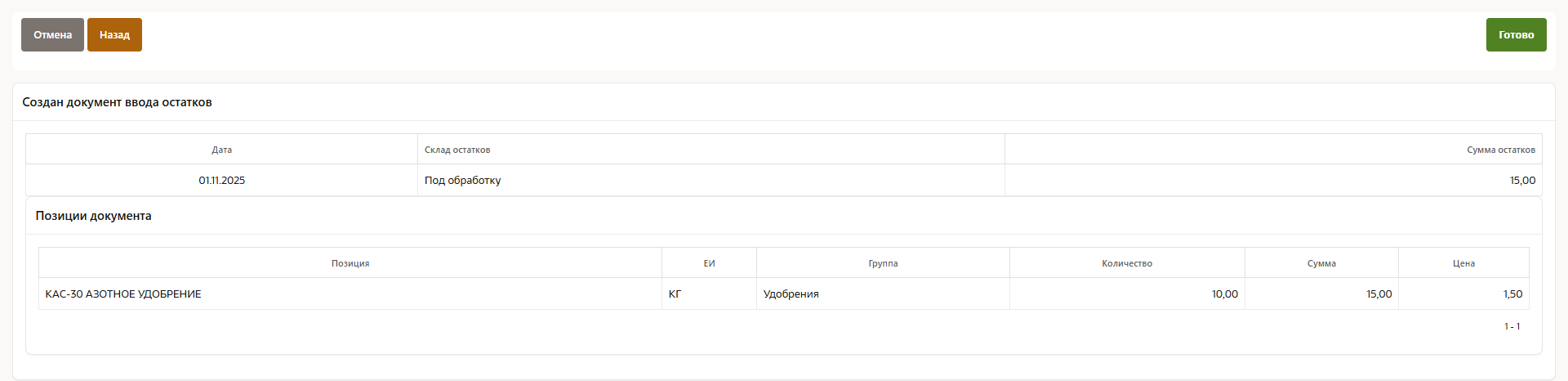1568x381 pixels.
Task: Click the 1 - 1 pagination indicator
Action: tap(1512, 326)
